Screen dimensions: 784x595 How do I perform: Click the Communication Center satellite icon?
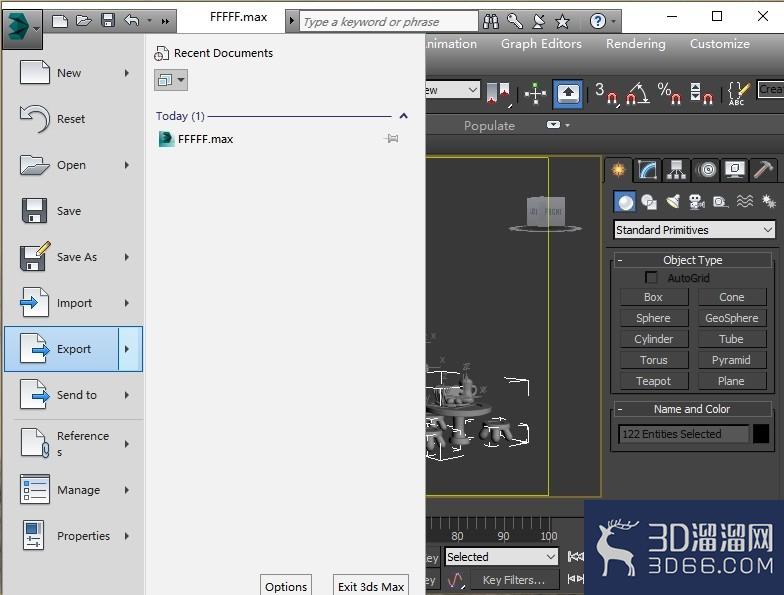[x=538, y=21]
